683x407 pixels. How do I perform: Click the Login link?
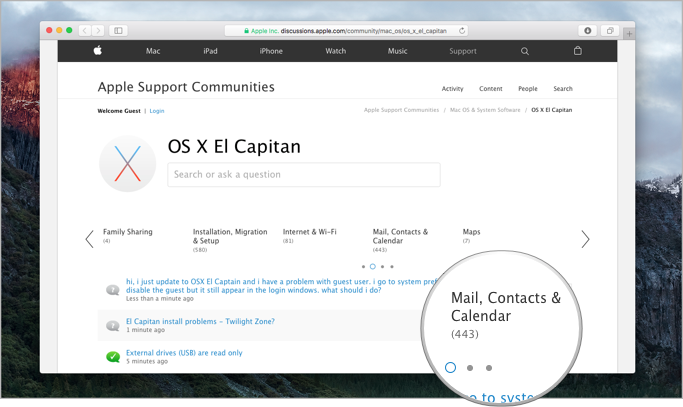coord(157,111)
